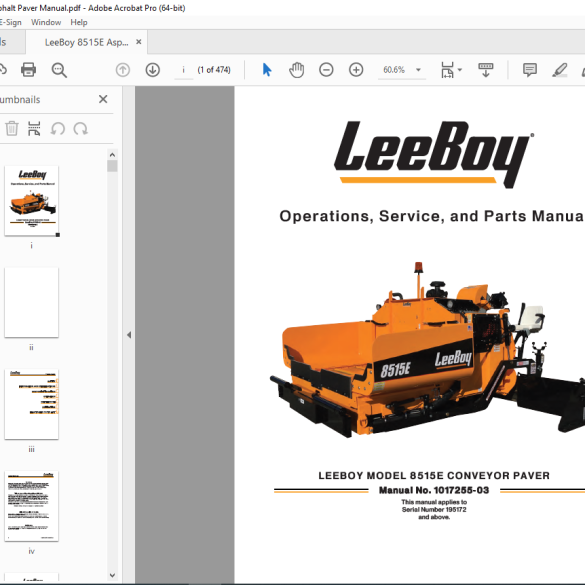
Task: Expand the fit page tool dropdown arrow
Action: pyautogui.click(x=460, y=70)
